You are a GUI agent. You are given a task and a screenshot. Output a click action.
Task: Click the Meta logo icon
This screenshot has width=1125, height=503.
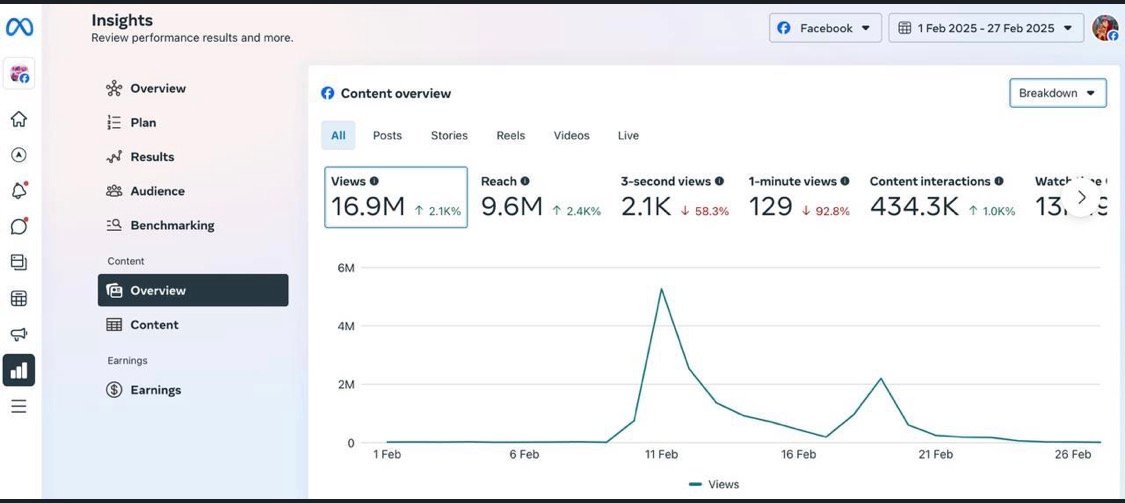click(19, 27)
